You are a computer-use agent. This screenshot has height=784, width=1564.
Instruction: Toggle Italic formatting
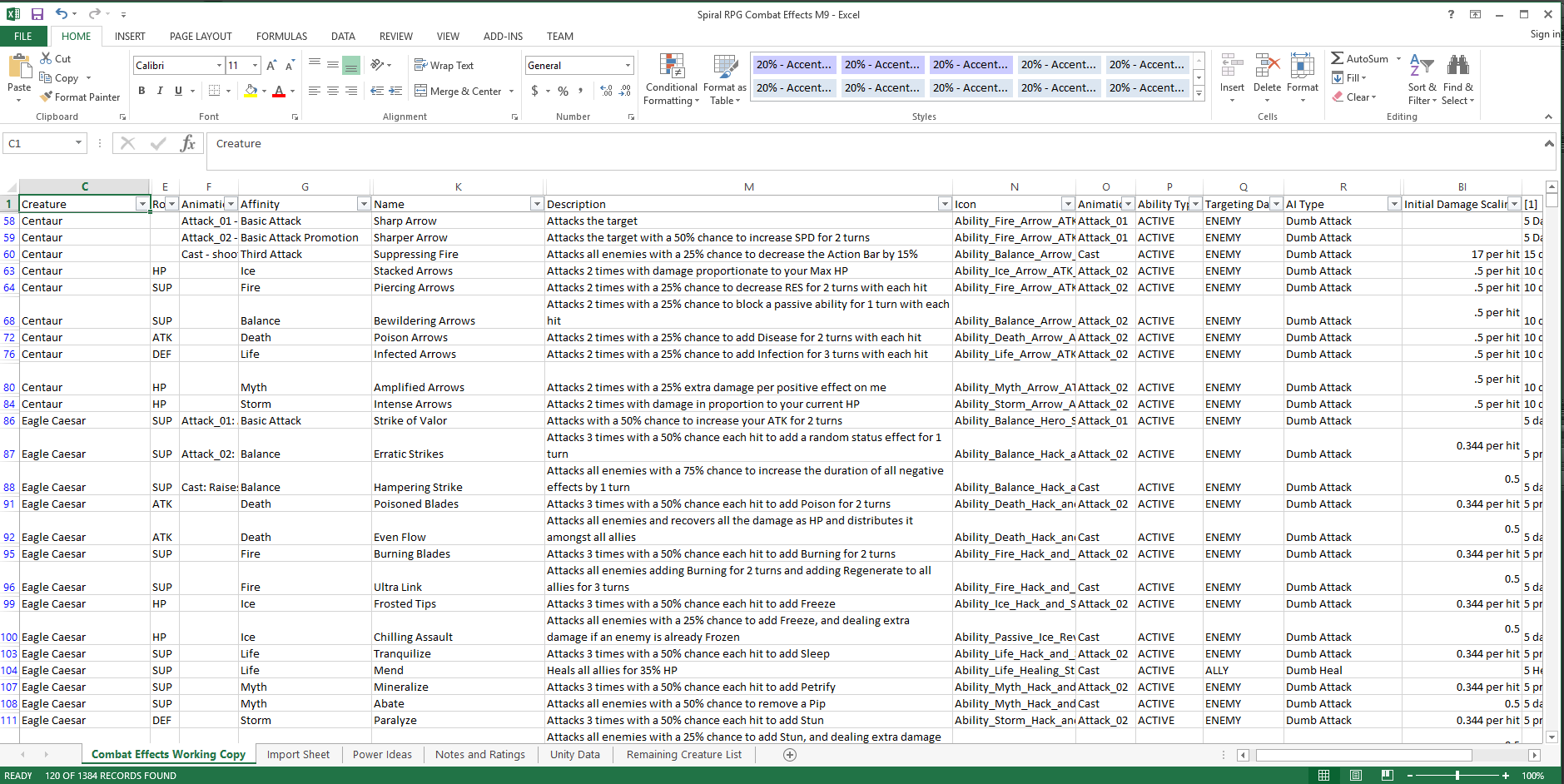click(160, 91)
